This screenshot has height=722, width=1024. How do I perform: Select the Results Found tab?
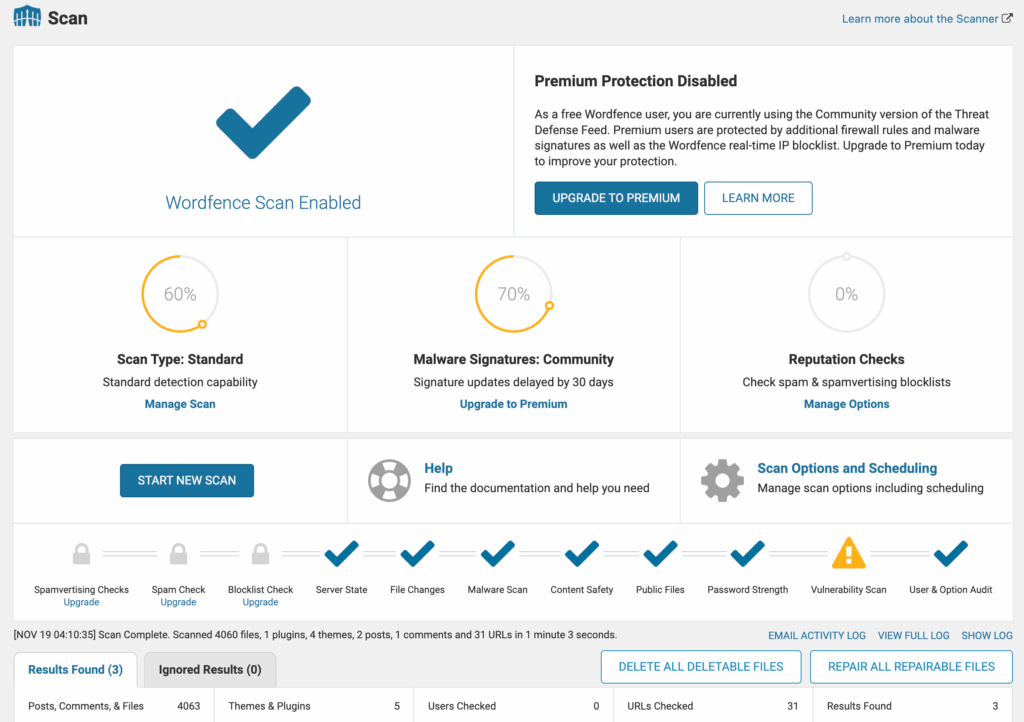(x=75, y=668)
